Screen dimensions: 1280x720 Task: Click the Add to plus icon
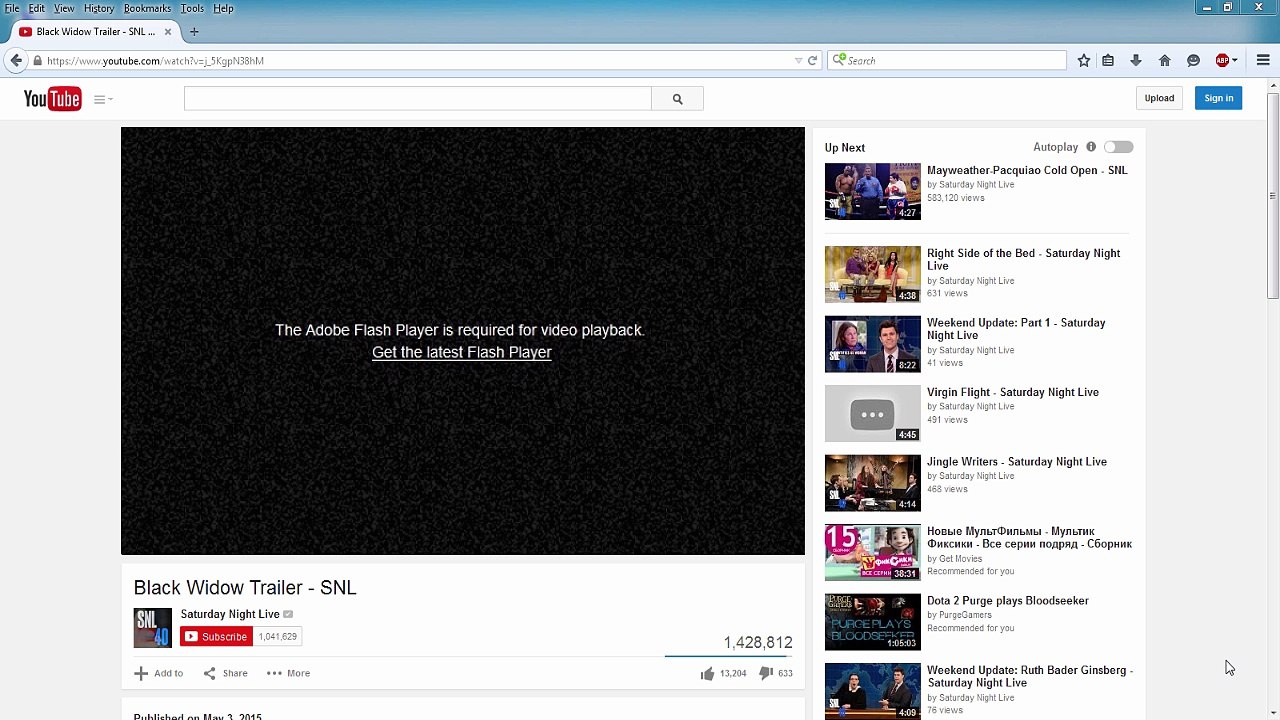[x=141, y=673]
